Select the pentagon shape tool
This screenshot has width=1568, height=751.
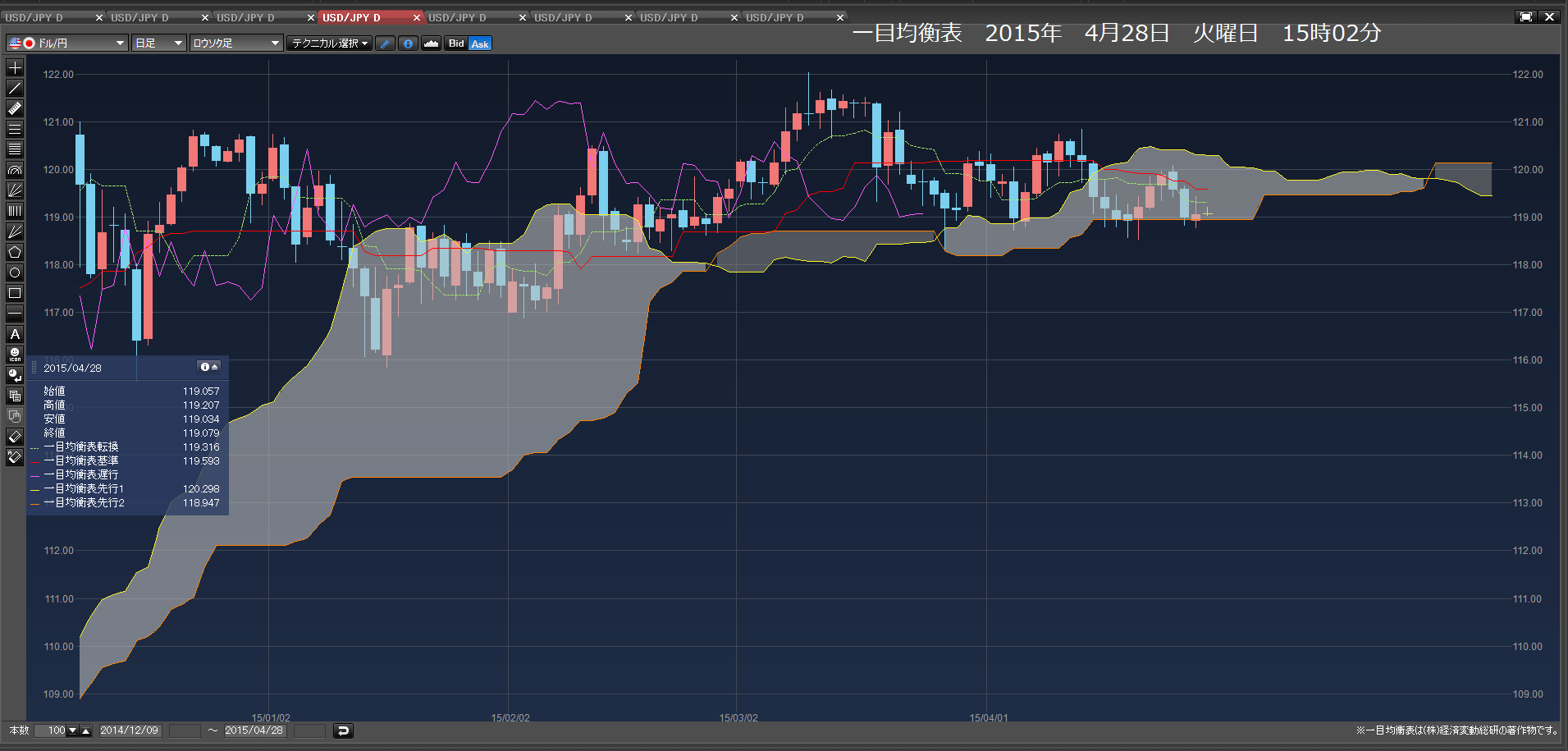click(x=15, y=252)
